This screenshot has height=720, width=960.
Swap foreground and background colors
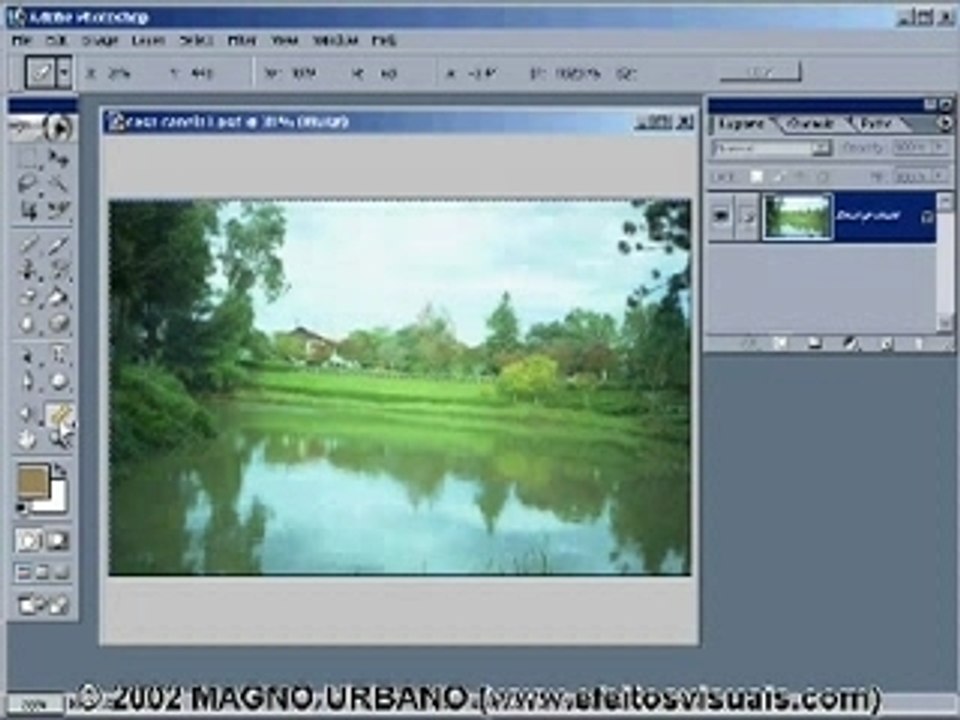pos(60,471)
